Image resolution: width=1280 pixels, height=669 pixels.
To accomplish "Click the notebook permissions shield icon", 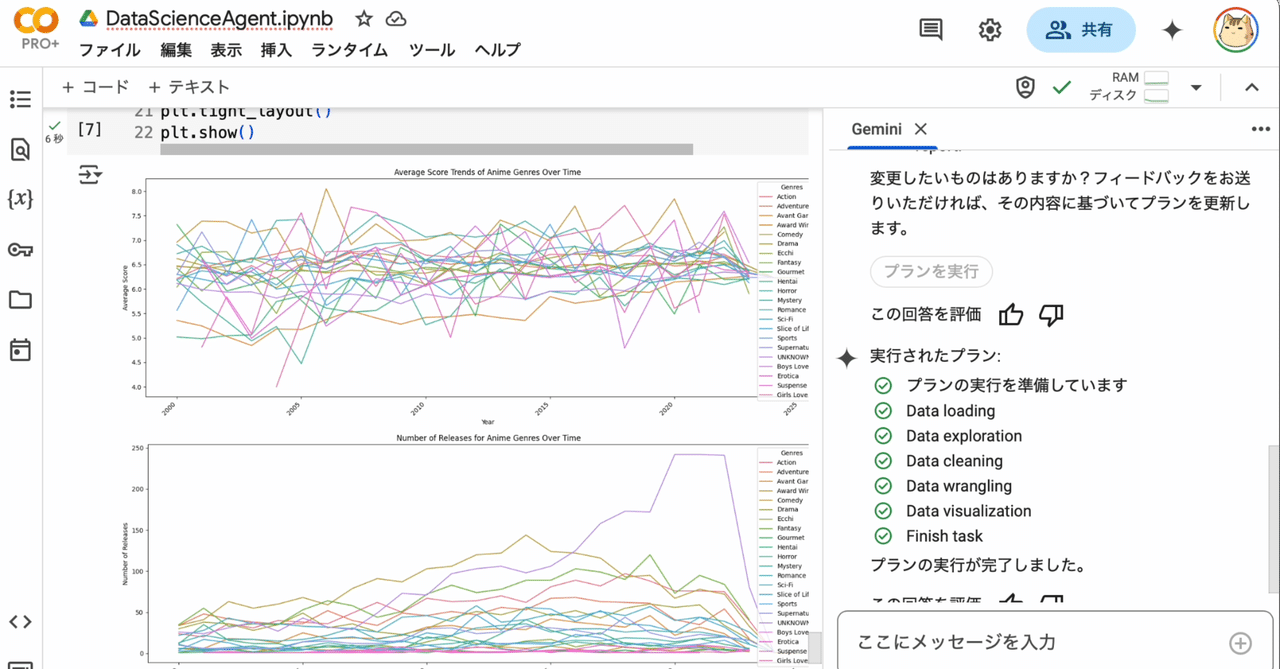I will point(1024,87).
